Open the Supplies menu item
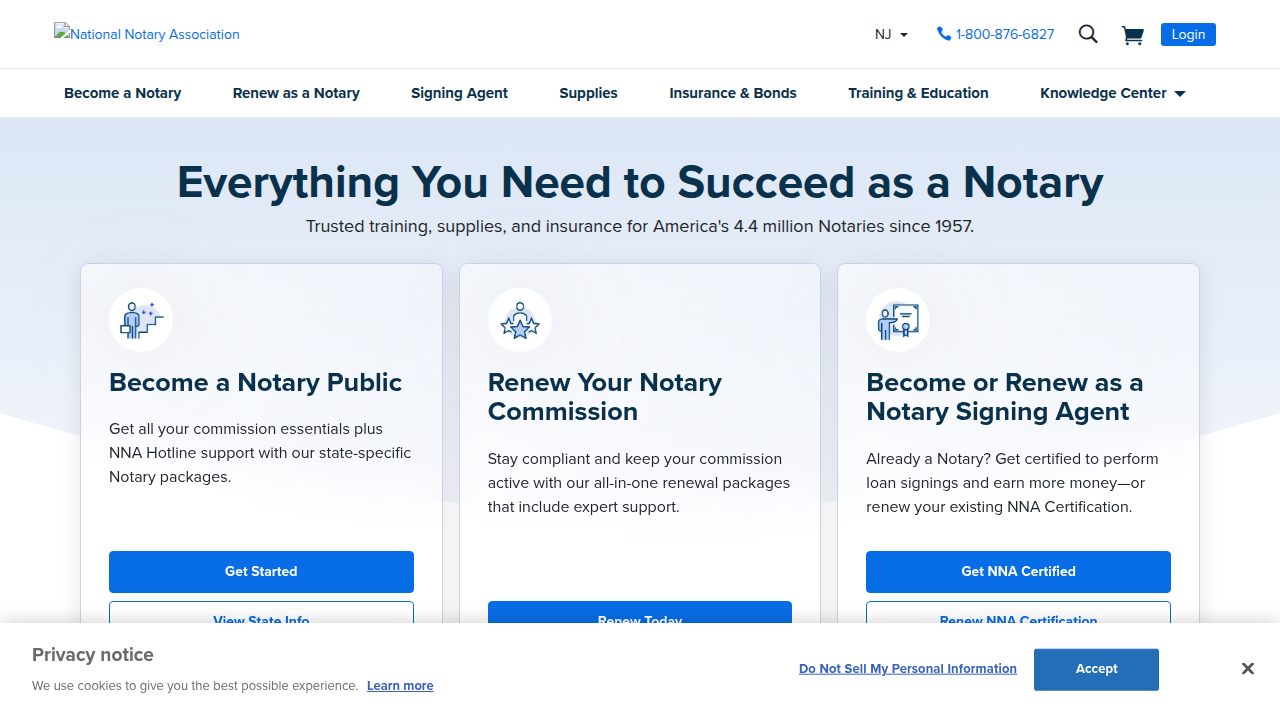 [588, 93]
